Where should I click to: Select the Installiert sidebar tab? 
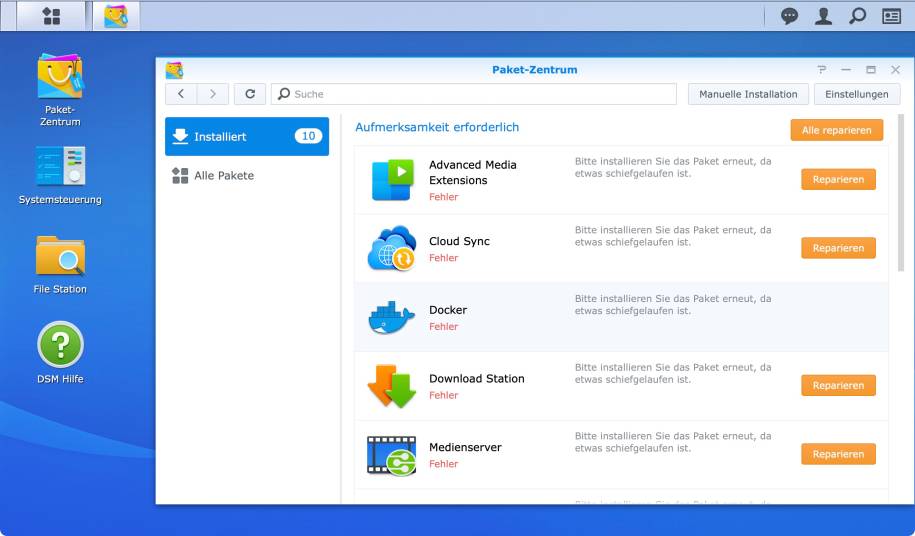pyautogui.click(x=247, y=136)
